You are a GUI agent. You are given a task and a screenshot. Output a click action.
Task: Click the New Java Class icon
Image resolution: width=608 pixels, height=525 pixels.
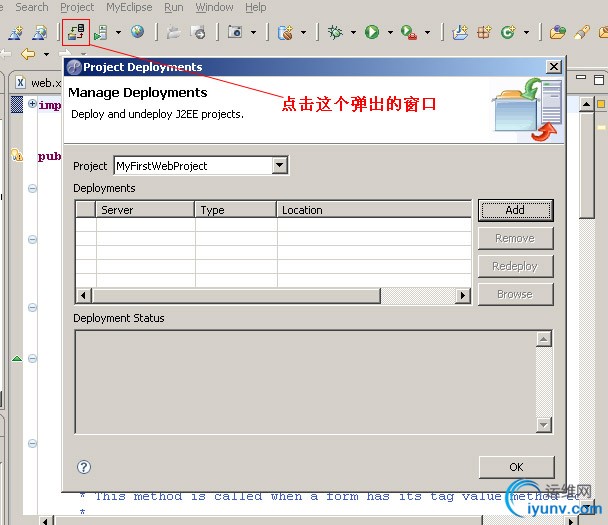[508, 32]
